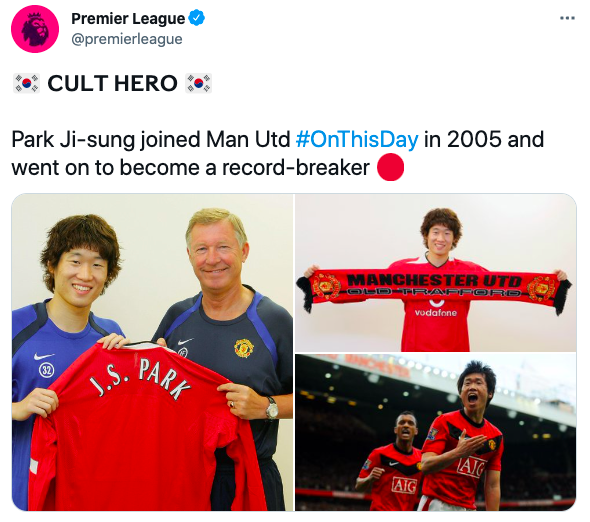Click the blue verified badge icon
Viewport: 590px width, 522px height.
click(196, 18)
